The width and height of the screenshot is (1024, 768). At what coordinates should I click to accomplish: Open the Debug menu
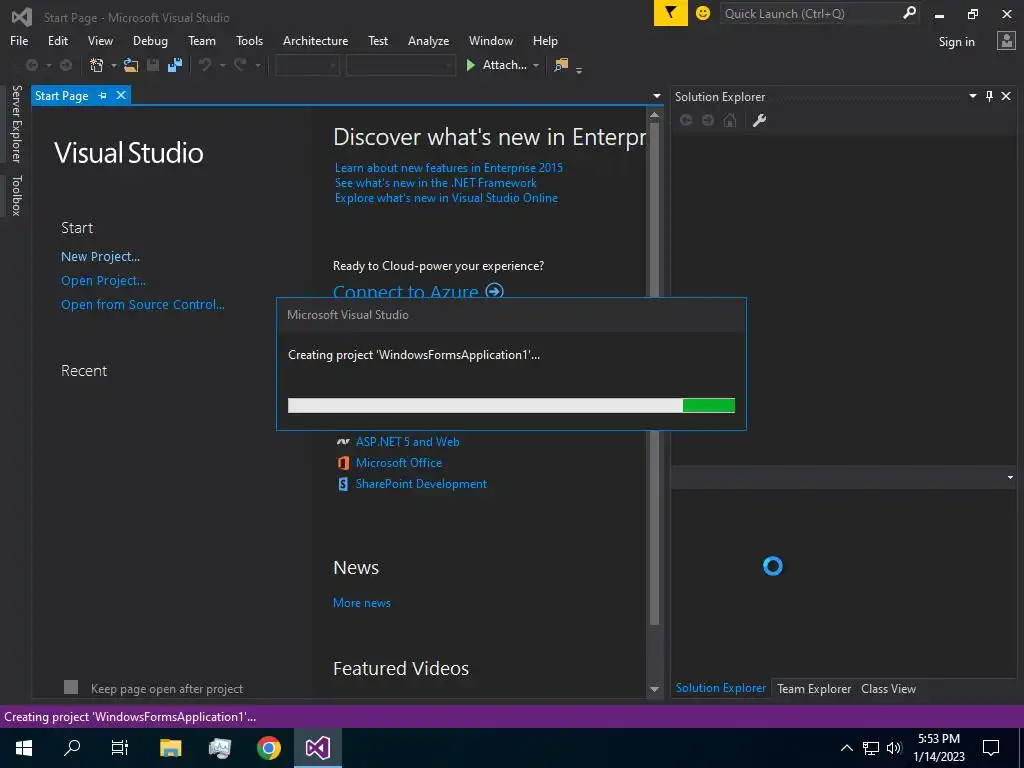coord(150,40)
